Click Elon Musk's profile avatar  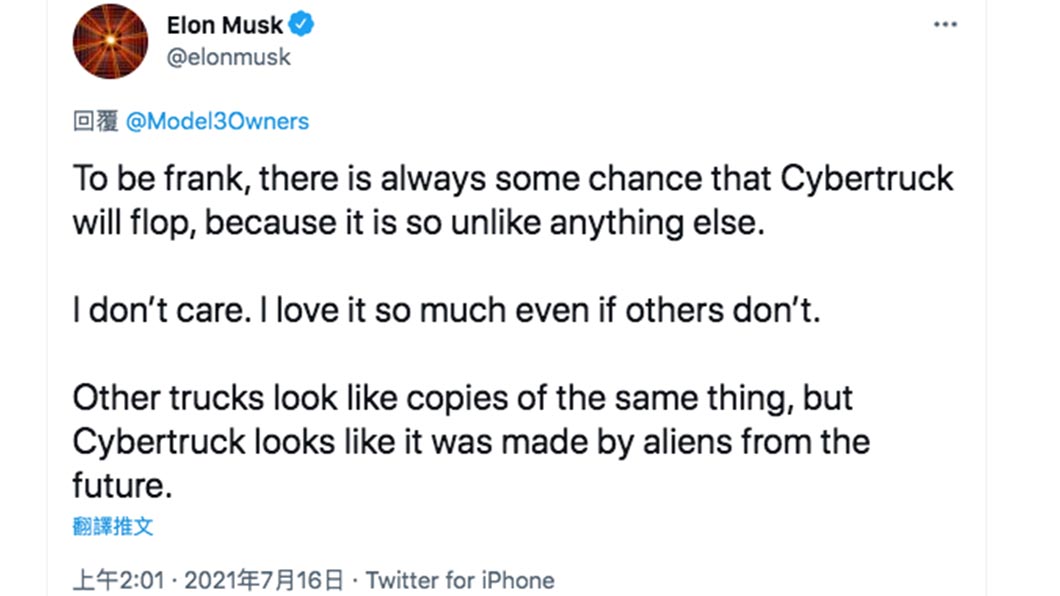(x=110, y=41)
